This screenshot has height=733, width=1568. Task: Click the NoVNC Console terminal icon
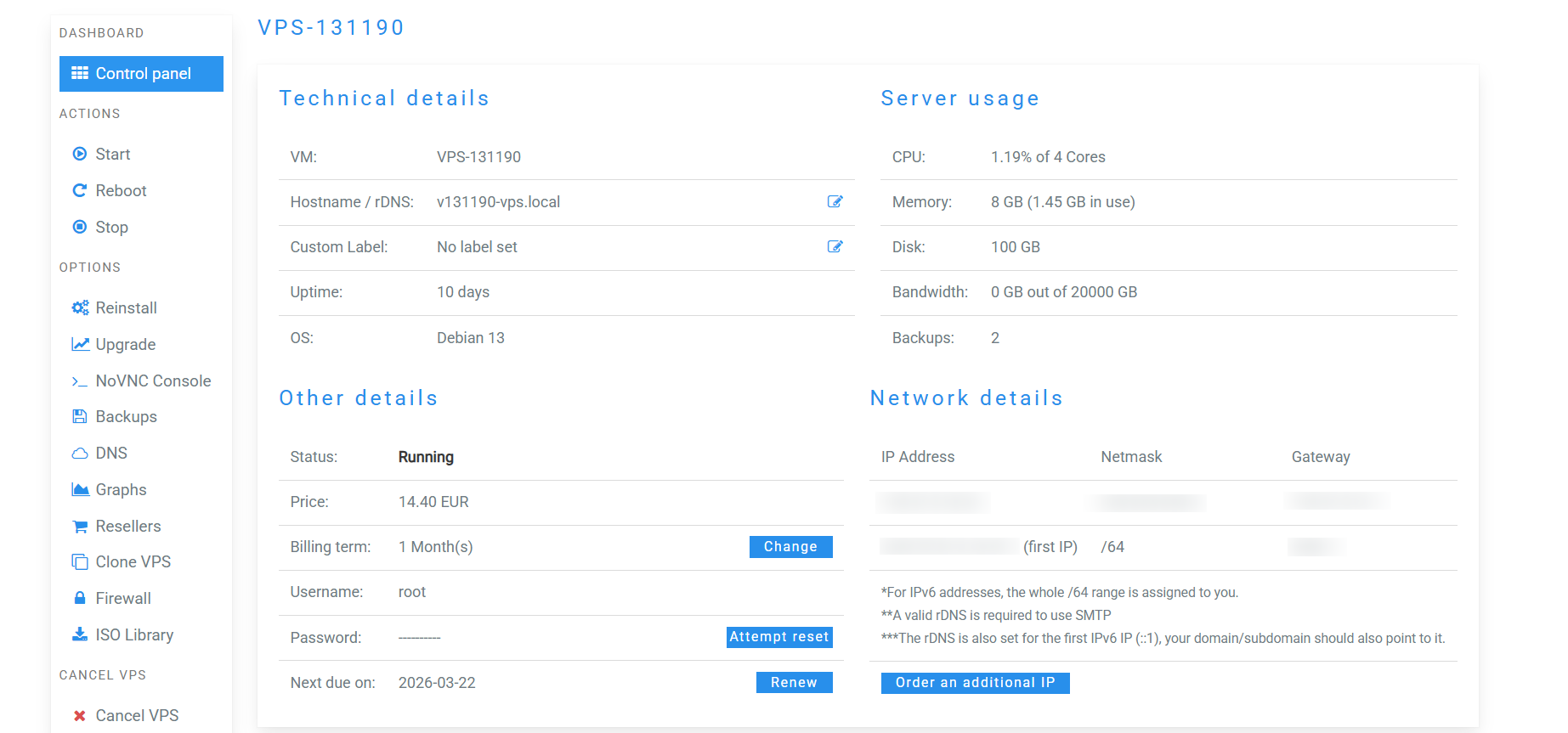(80, 381)
